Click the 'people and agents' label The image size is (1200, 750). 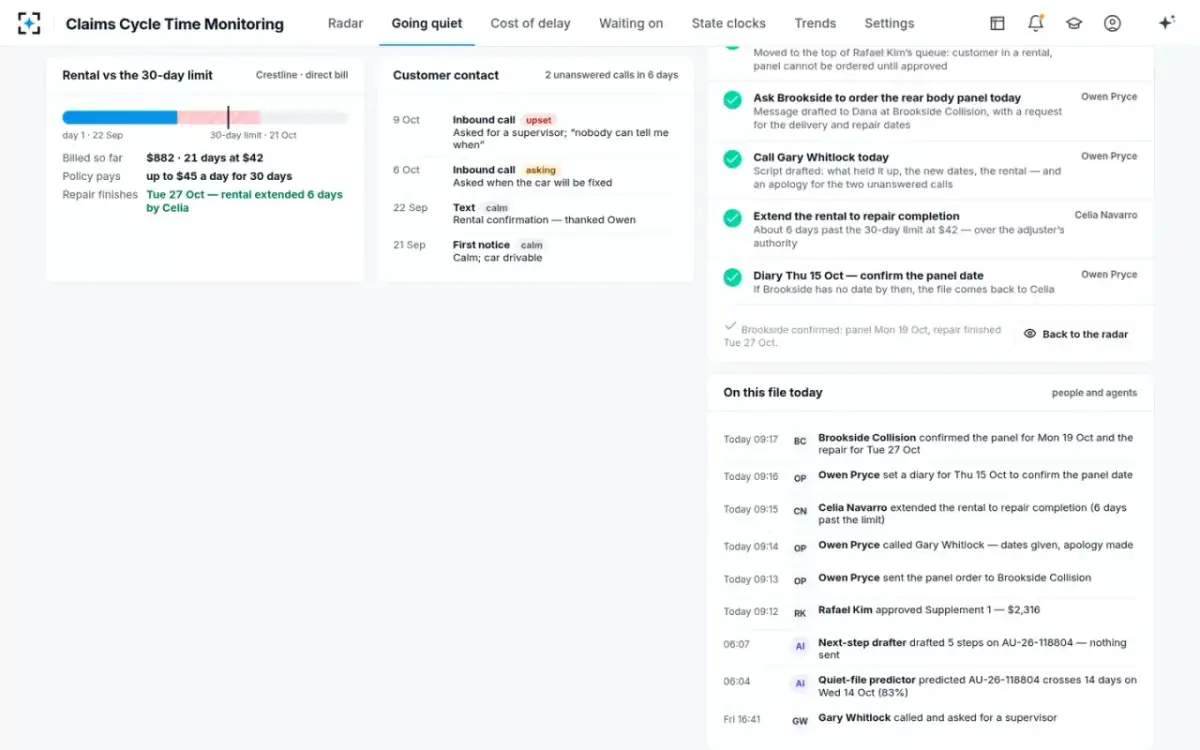point(1094,393)
